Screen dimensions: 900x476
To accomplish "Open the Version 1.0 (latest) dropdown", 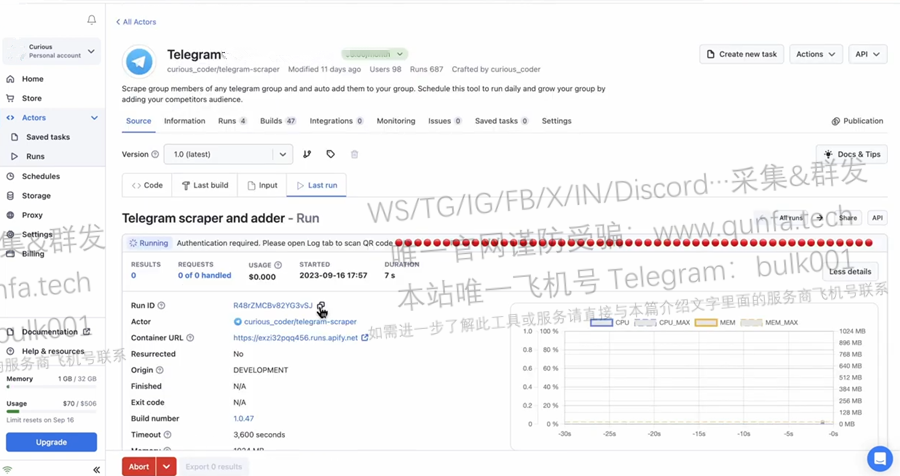I will click(x=228, y=154).
